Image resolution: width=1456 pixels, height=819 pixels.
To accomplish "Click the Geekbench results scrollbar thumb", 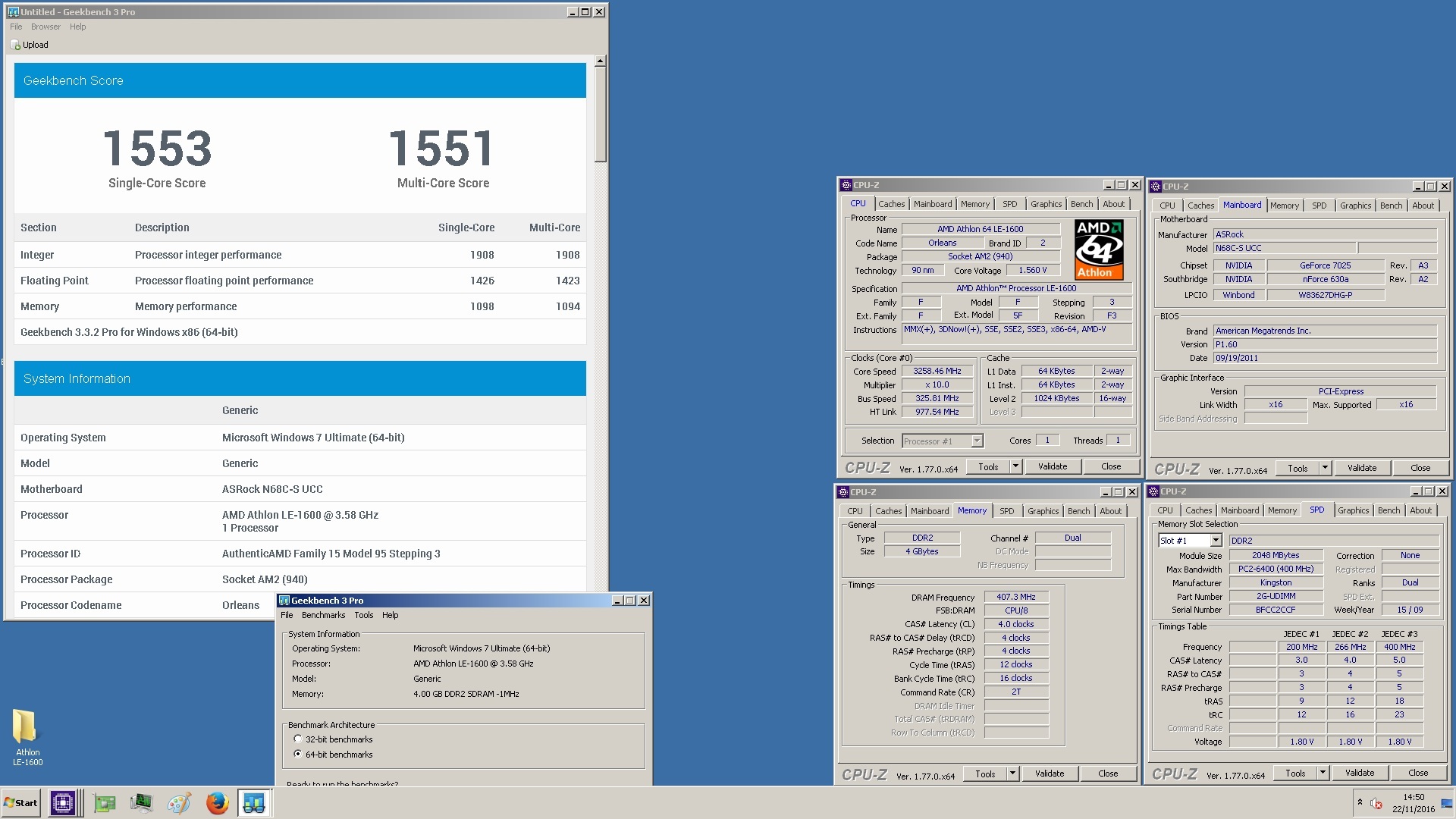I will 600,115.
